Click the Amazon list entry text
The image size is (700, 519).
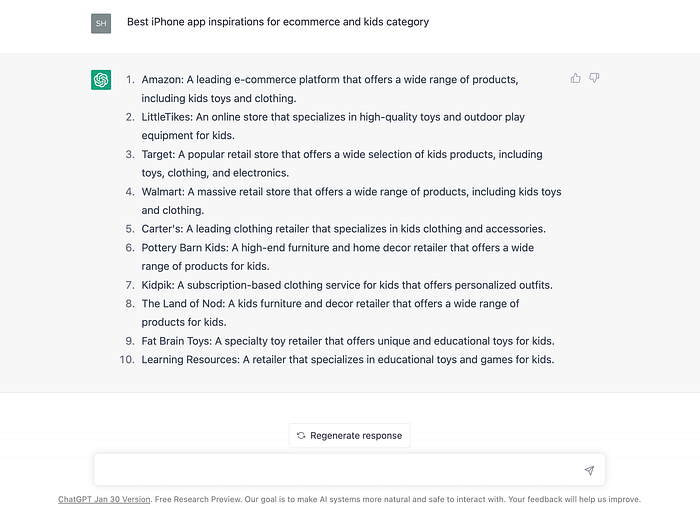(330, 88)
